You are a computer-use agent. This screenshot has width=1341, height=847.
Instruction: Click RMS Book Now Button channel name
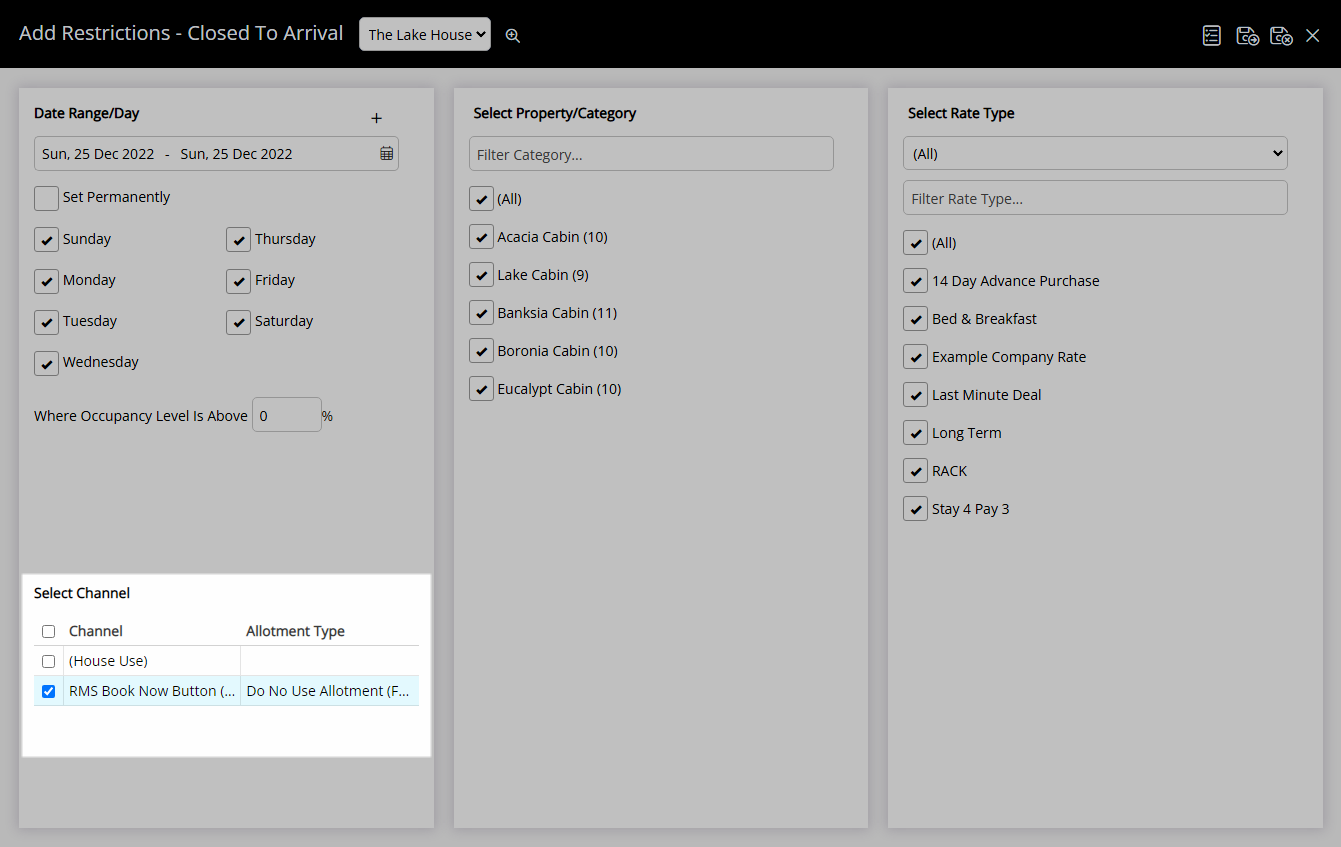[x=152, y=691]
